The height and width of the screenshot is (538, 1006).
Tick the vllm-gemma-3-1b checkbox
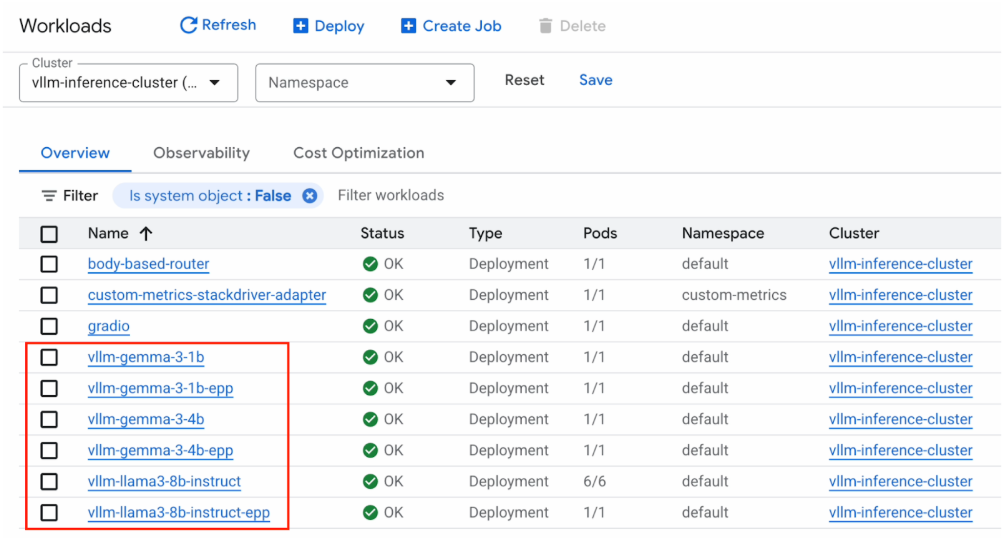pos(49,357)
